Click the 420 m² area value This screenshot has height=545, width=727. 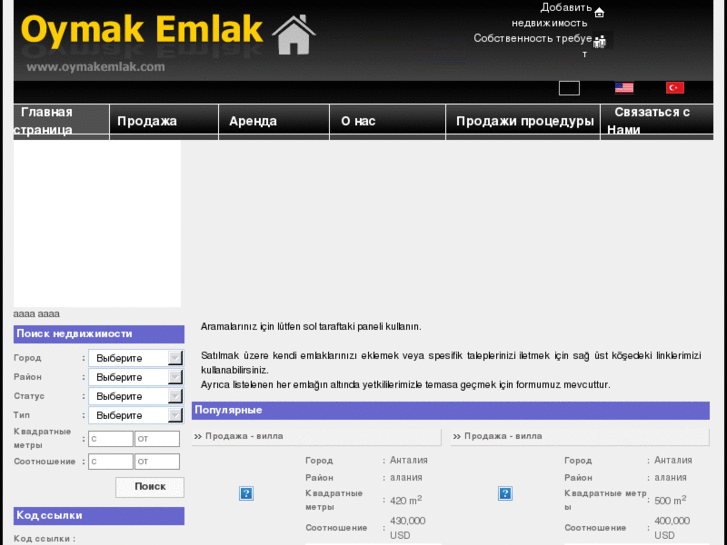coord(406,500)
